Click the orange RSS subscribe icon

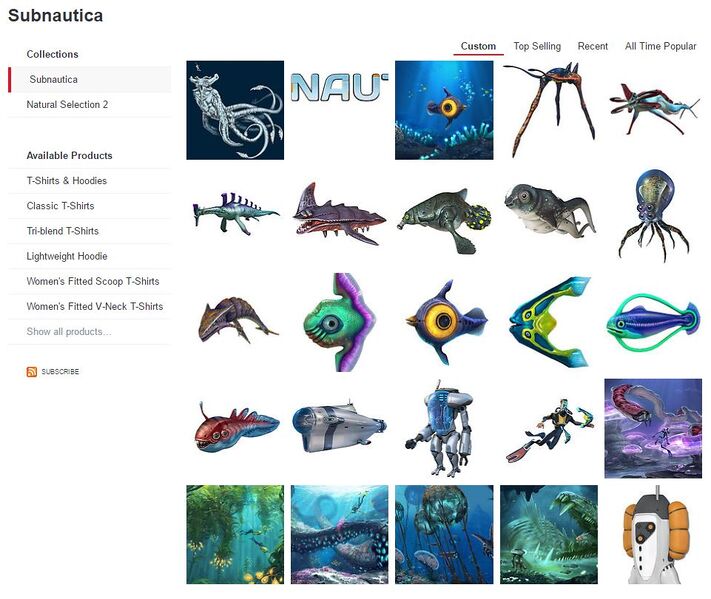tap(32, 372)
